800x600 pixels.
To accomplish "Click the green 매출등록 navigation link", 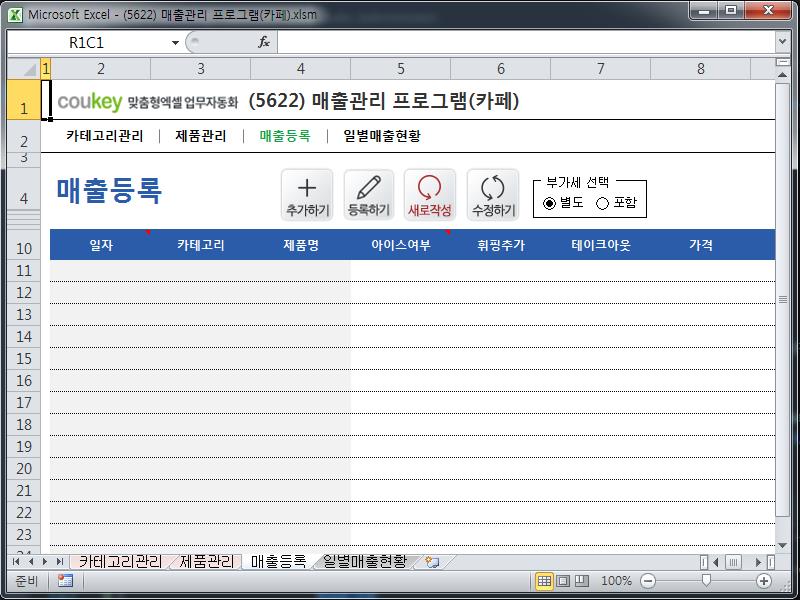I will pos(285,136).
